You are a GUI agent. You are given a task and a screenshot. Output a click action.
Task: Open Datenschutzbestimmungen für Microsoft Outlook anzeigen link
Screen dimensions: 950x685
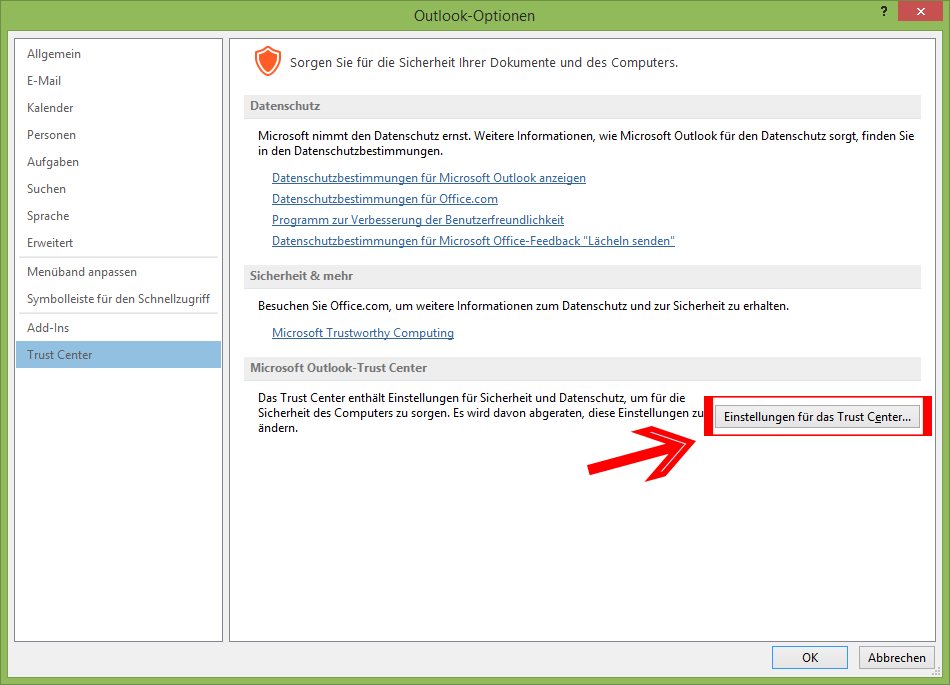point(429,178)
